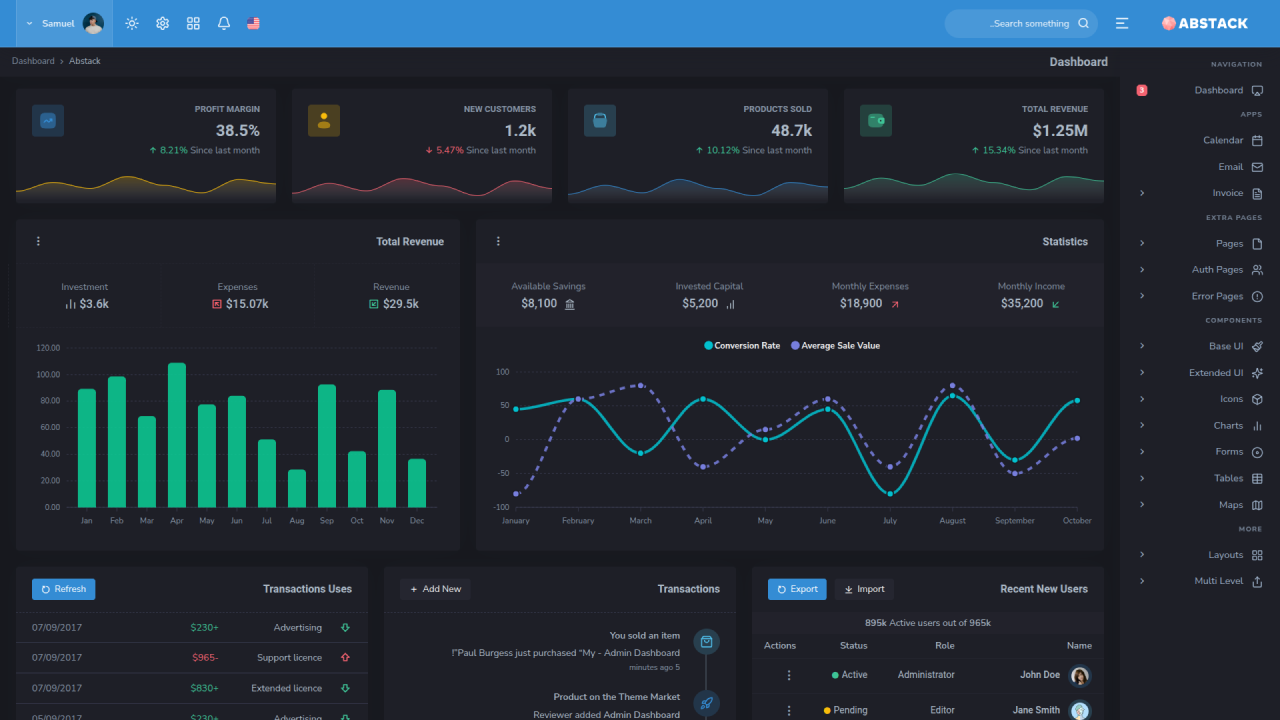Click the search magnifier icon
The width and height of the screenshot is (1280, 720).
coord(1083,23)
